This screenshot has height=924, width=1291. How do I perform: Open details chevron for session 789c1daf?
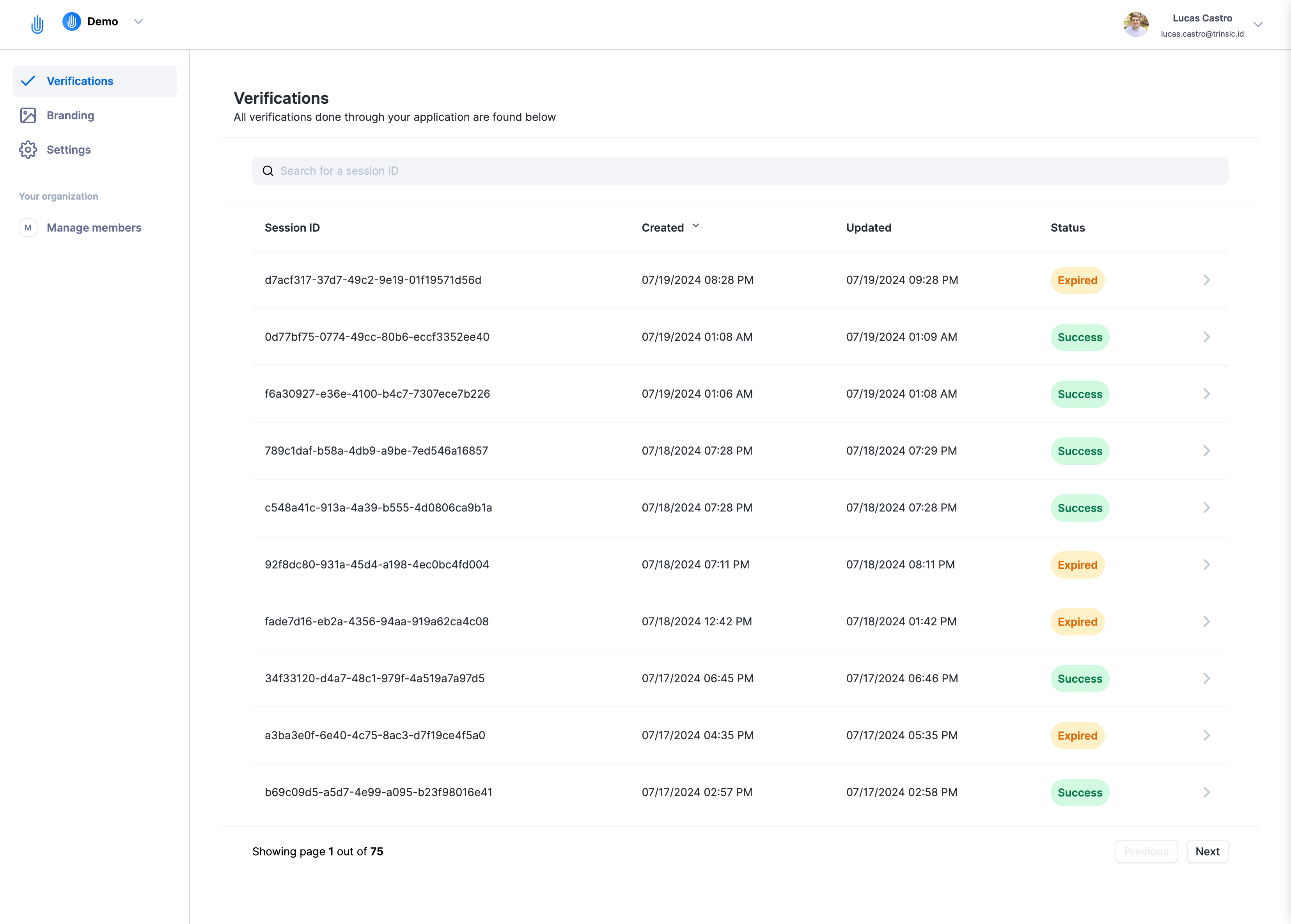click(x=1206, y=451)
